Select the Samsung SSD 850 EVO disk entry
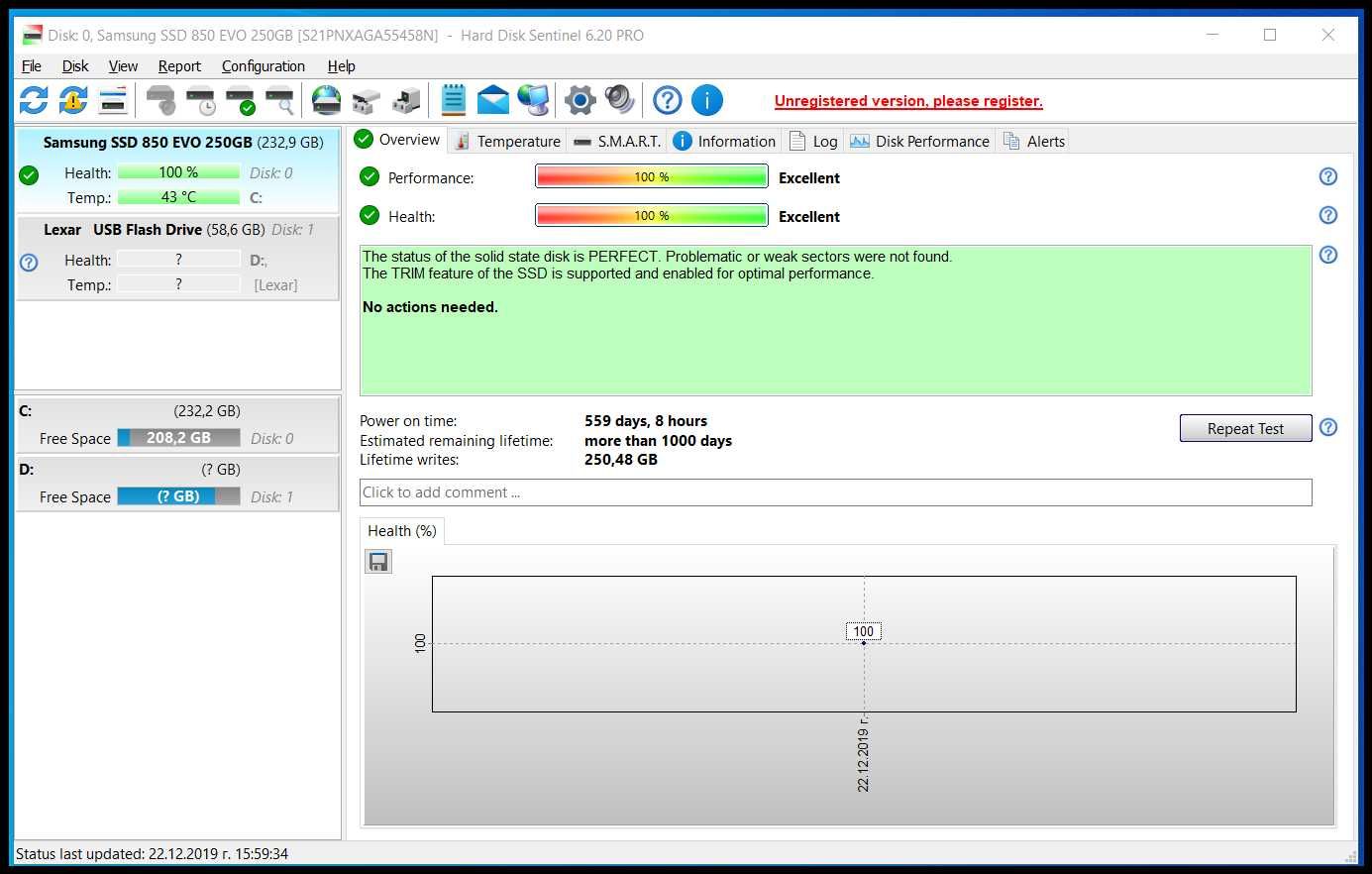 coord(178,169)
